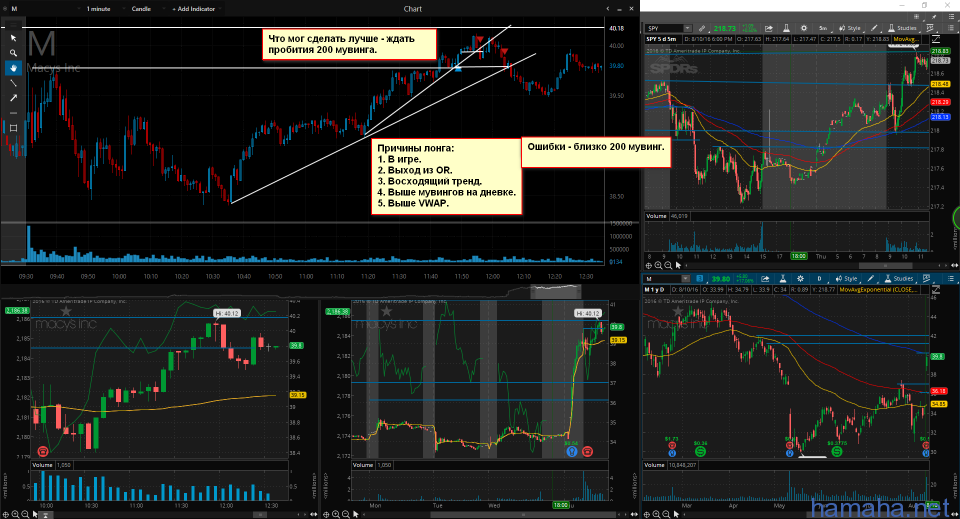Image resolution: width=960 pixels, height=519 pixels.
Task: Click blue lightbulb event icon in weekly chart
Action: click(571, 452)
